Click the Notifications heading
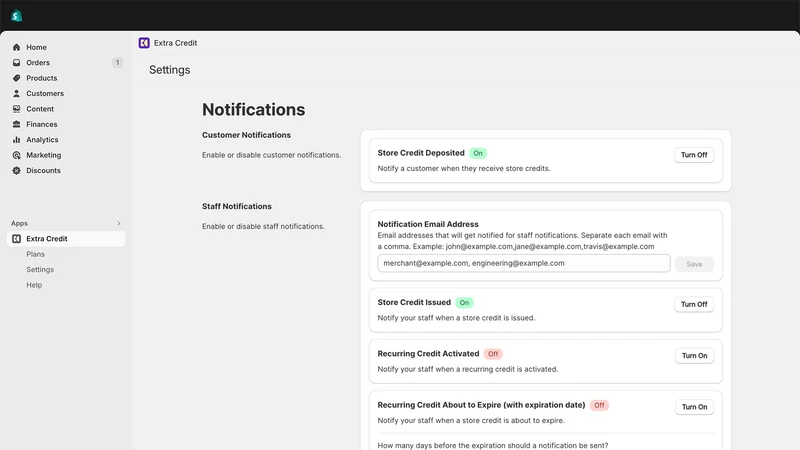Viewport: 800px width, 450px height. [x=254, y=110]
